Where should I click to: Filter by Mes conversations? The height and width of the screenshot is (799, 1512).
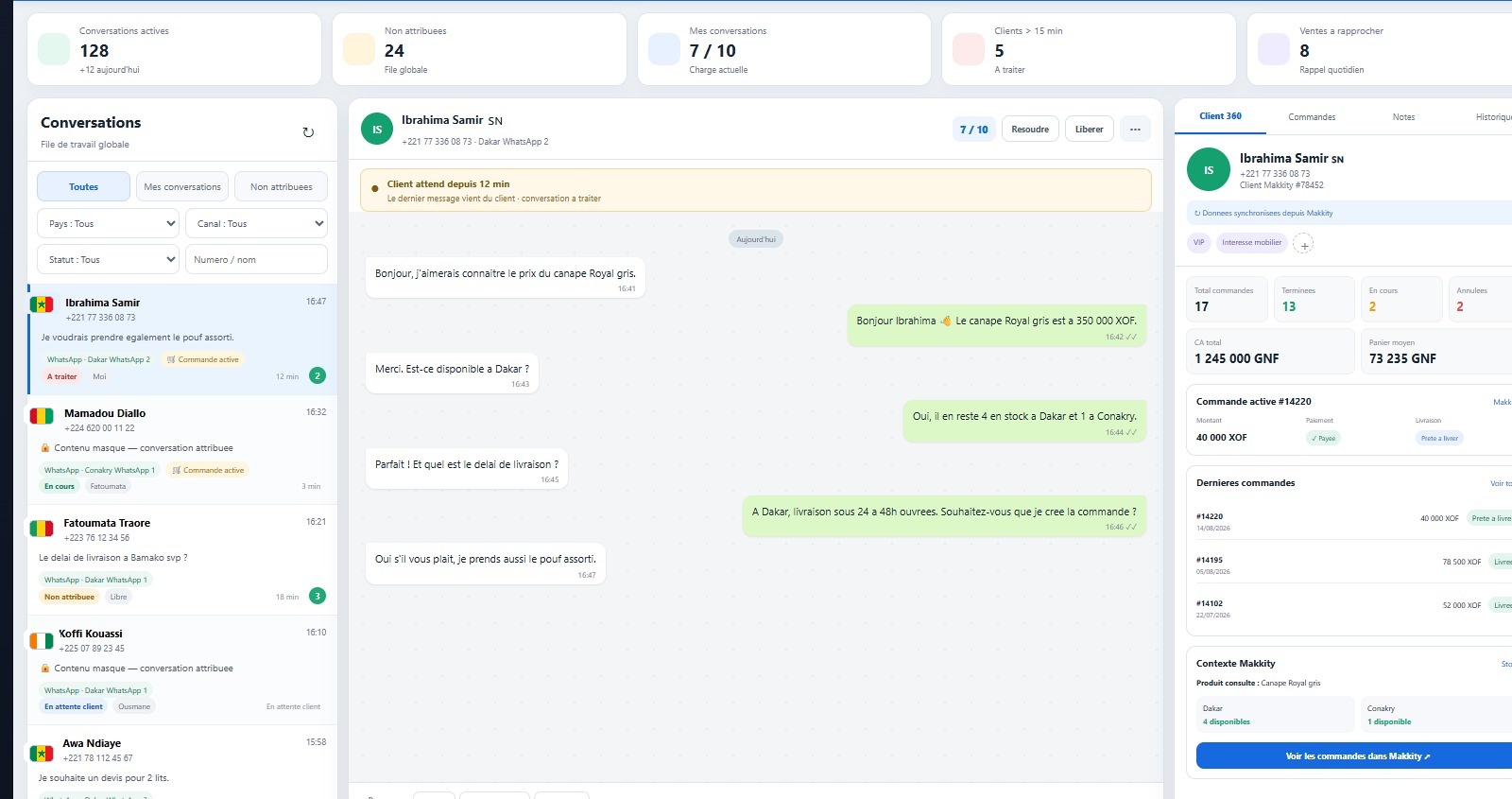click(182, 186)
